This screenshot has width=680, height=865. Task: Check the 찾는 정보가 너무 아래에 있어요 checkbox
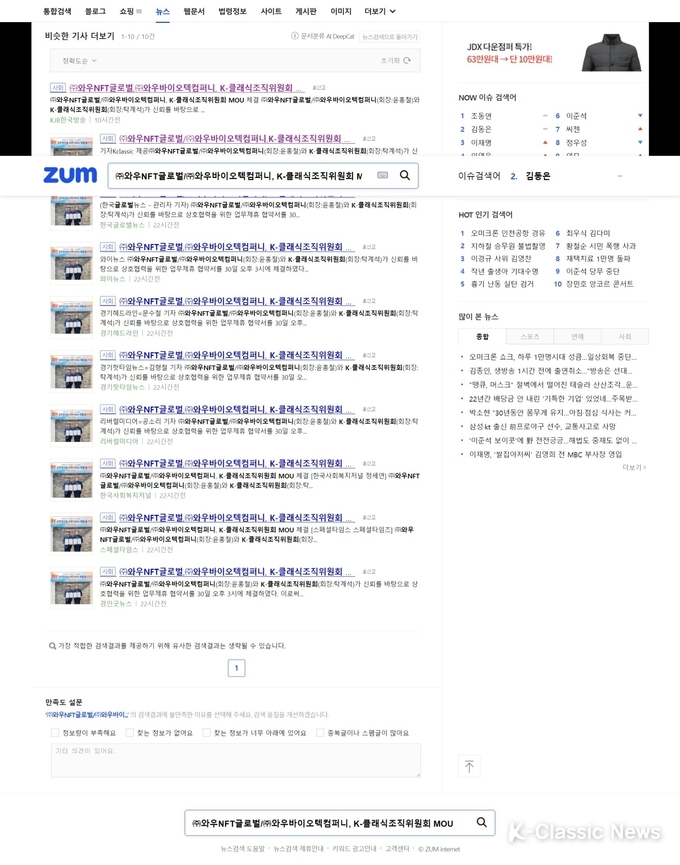206,733
